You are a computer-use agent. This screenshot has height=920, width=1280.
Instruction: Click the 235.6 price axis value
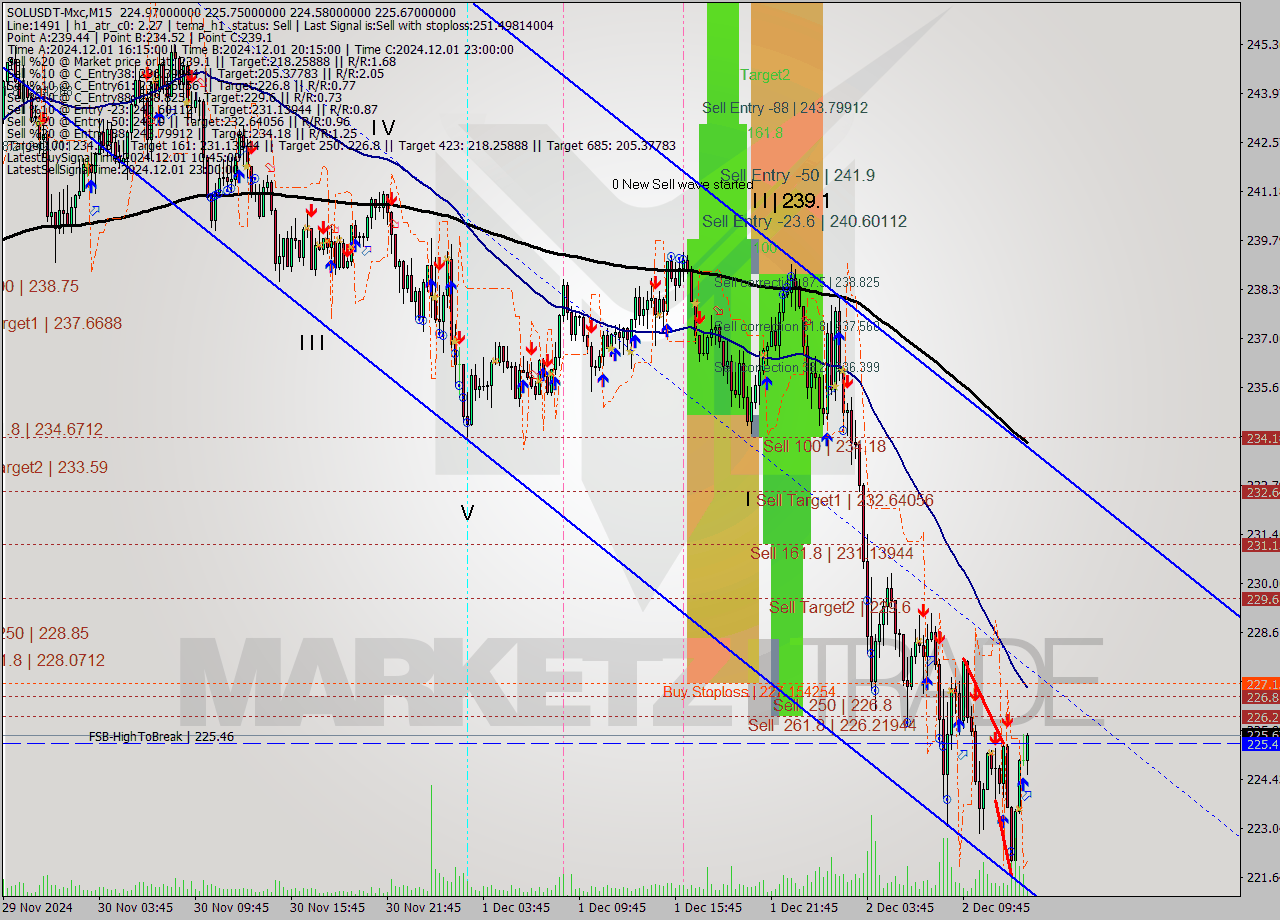[1262, 387]
